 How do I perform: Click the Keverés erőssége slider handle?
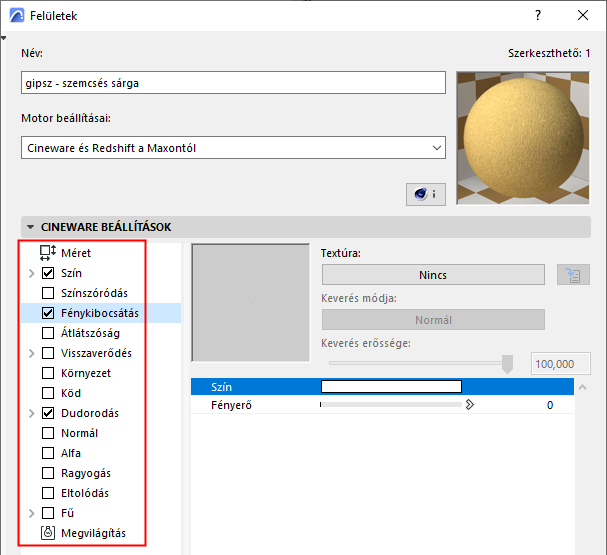pos(507,364)
